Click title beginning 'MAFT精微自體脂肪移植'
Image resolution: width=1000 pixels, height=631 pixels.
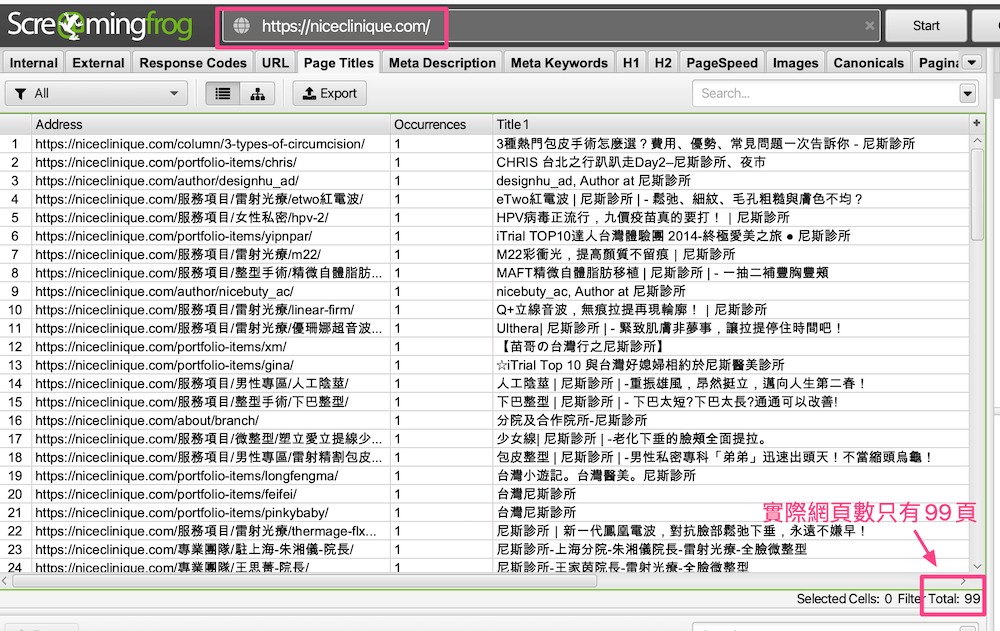pos(663,274)
